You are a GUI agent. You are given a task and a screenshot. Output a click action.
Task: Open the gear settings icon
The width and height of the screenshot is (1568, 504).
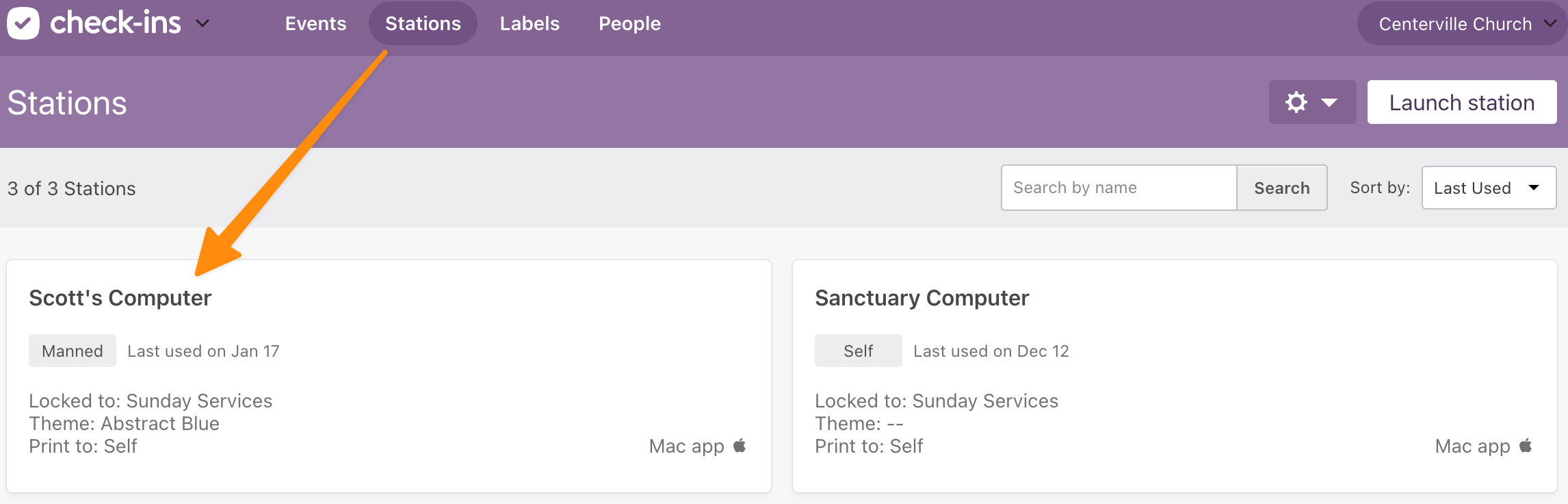[x=1296, y=102]
